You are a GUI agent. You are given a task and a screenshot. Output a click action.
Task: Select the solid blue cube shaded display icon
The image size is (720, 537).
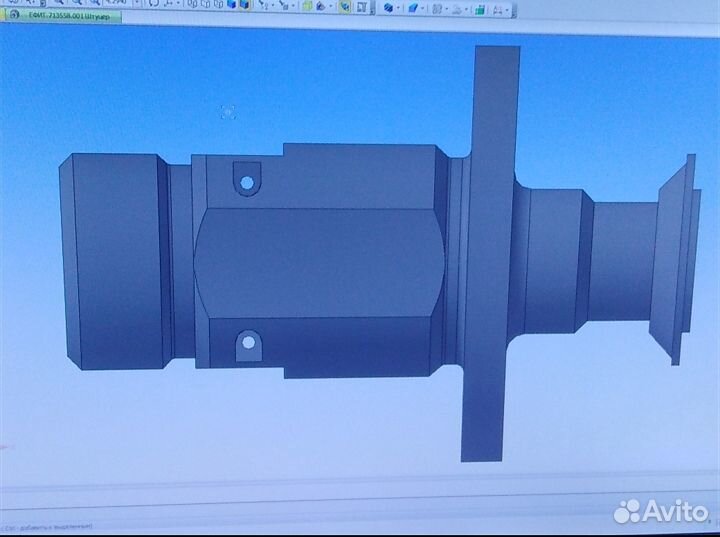233,6
